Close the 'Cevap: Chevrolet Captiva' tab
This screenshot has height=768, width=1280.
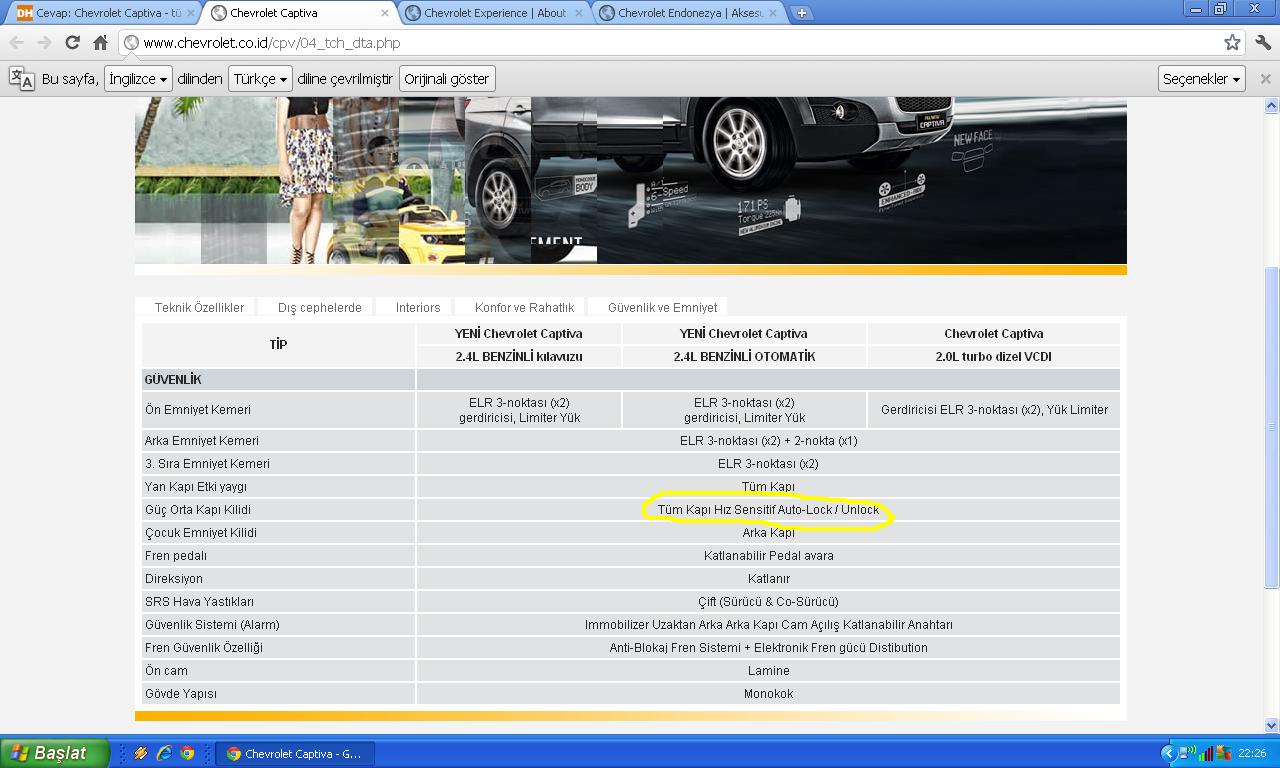pos(191,13)
